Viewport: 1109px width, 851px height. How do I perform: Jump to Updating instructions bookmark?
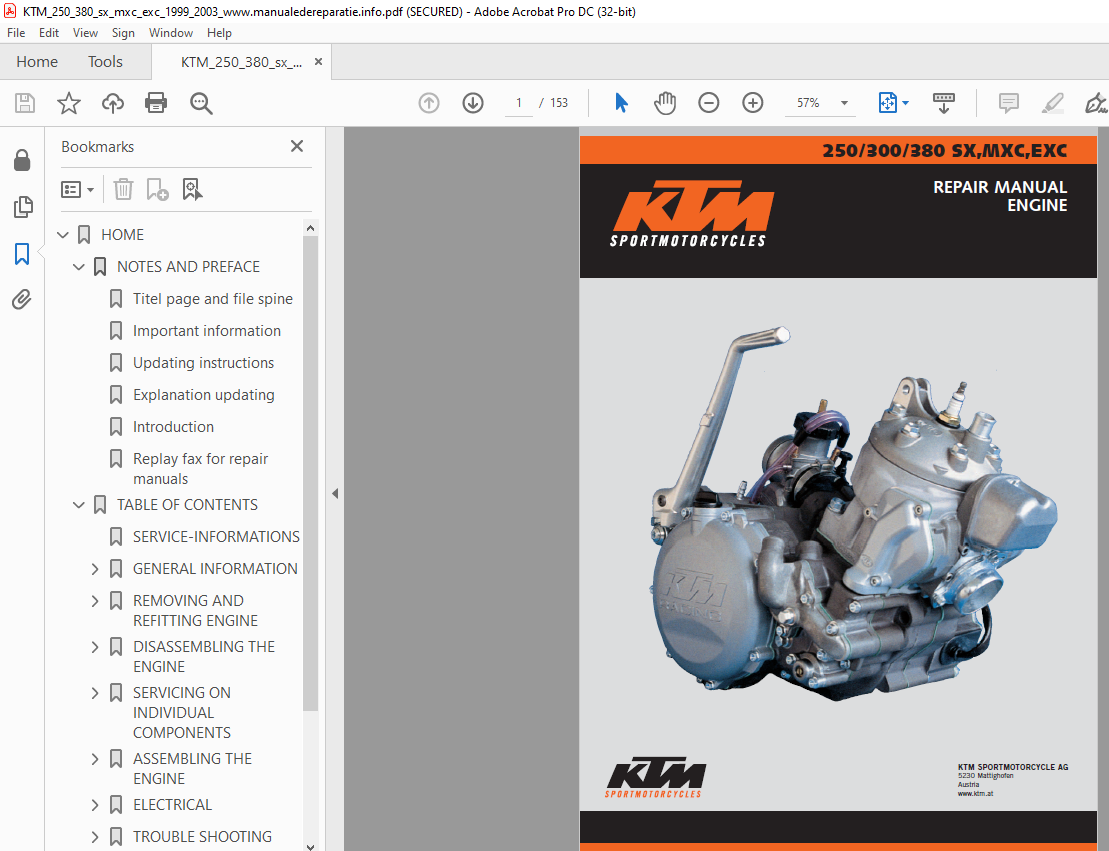[203, 363]
